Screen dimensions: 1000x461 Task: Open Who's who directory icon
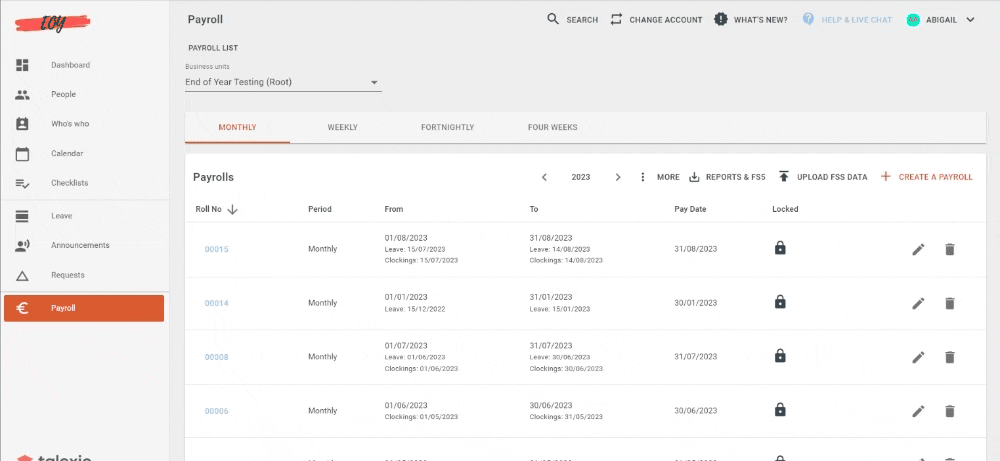tap(22, 124)
